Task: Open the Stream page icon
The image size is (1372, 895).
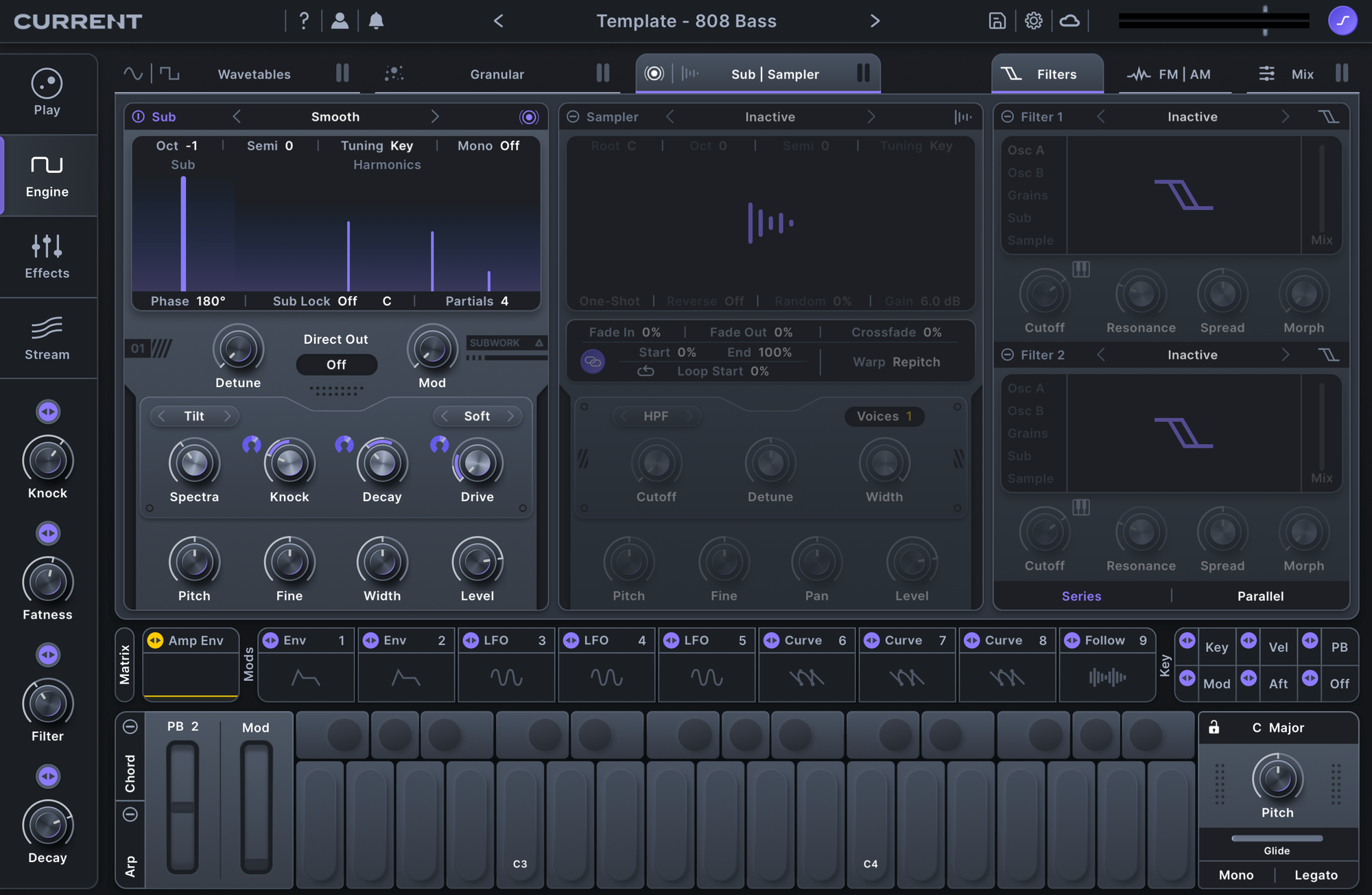Action: point(47,328)
